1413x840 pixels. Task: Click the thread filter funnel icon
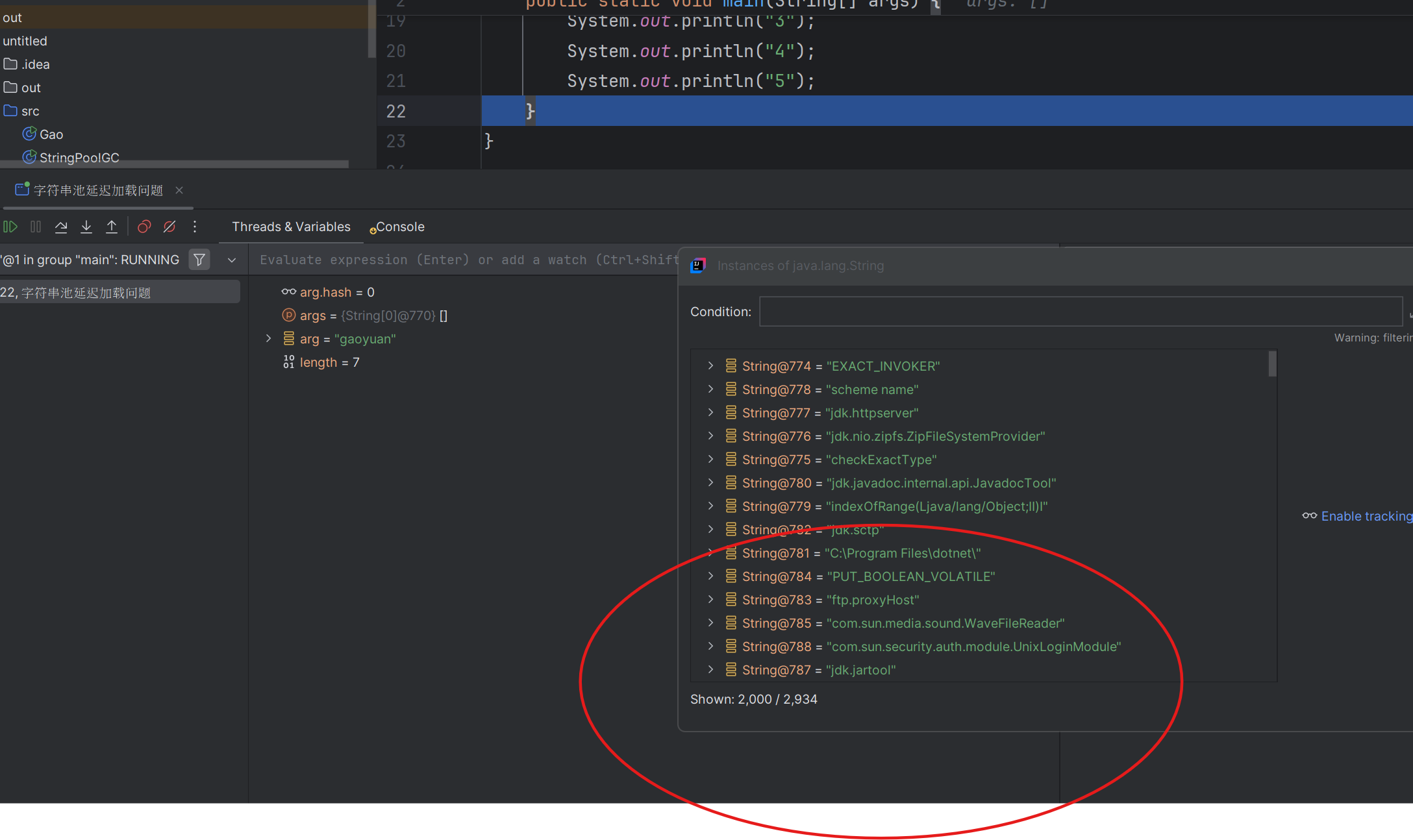pos(199,260)
